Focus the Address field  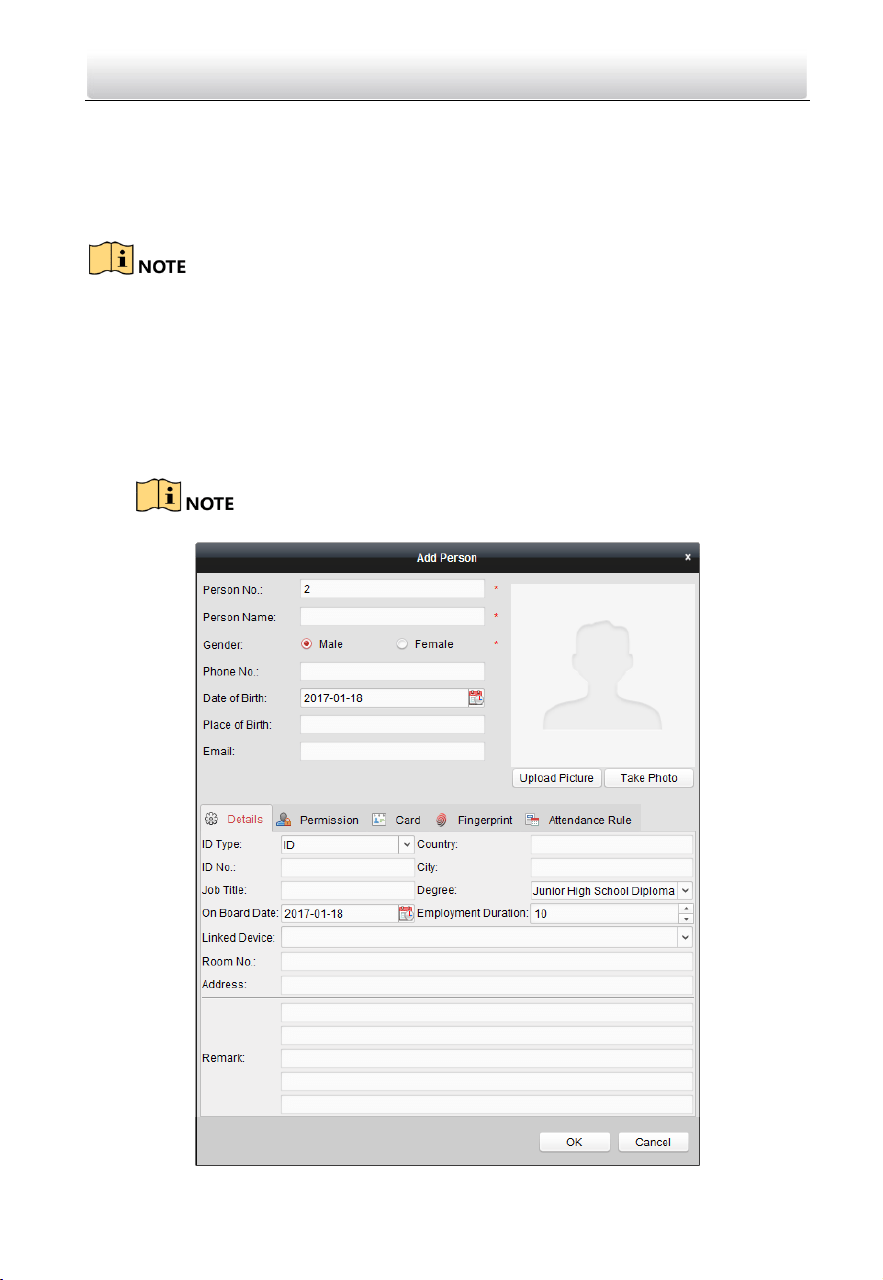coord(487,985)
